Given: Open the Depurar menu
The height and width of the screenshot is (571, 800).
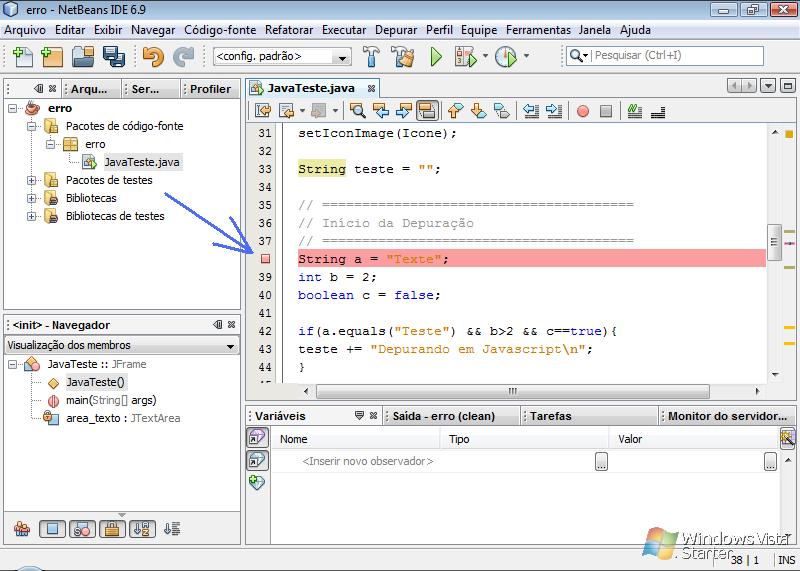Looking at the screenshot, I should [396, 30].
